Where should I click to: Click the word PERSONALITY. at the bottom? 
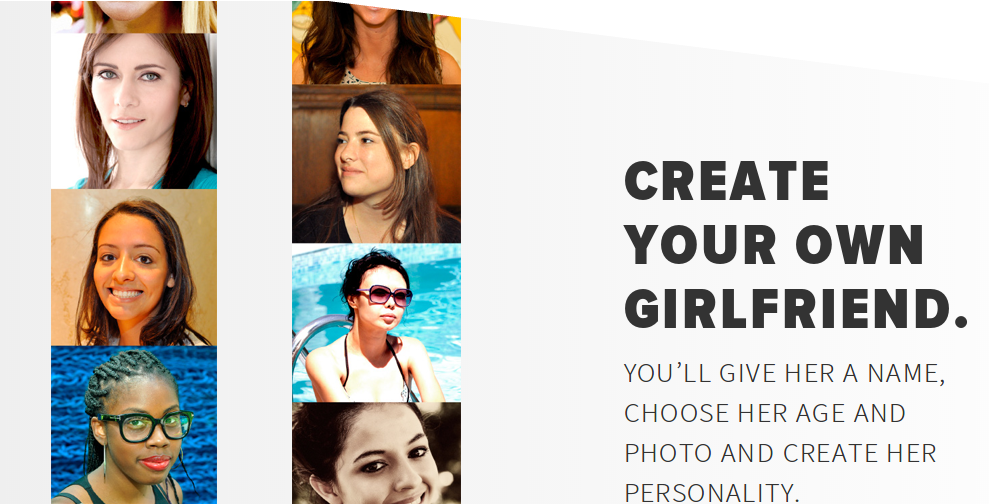click(712, 492)
